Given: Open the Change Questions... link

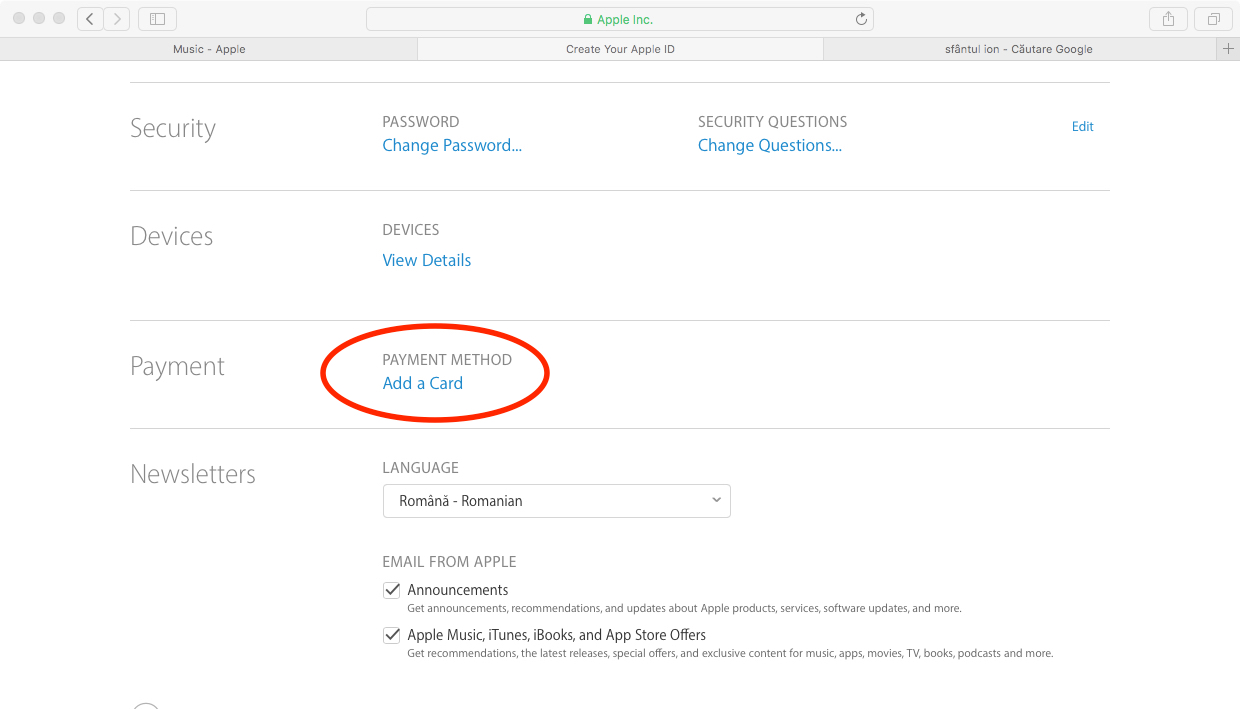Looking at the screenshot, I should (x=769, y=146).
